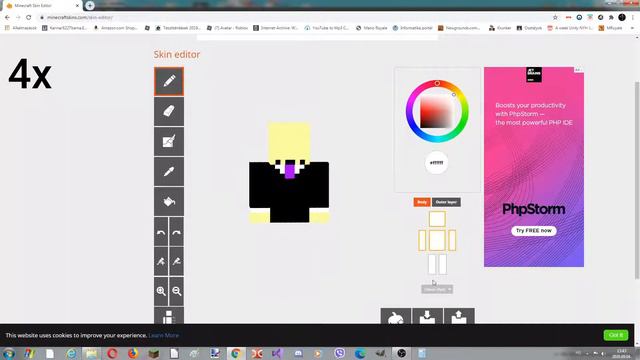Select the auto-tone brush tool below Eraser
The image size is (640, 360).
169,141
